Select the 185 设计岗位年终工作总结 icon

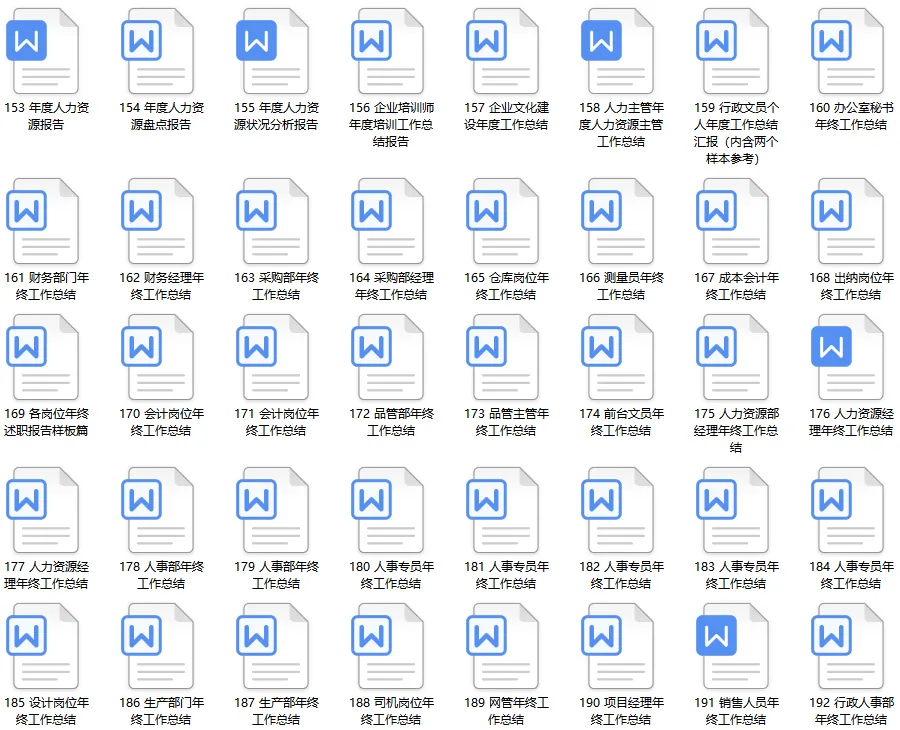click(42, 646)
